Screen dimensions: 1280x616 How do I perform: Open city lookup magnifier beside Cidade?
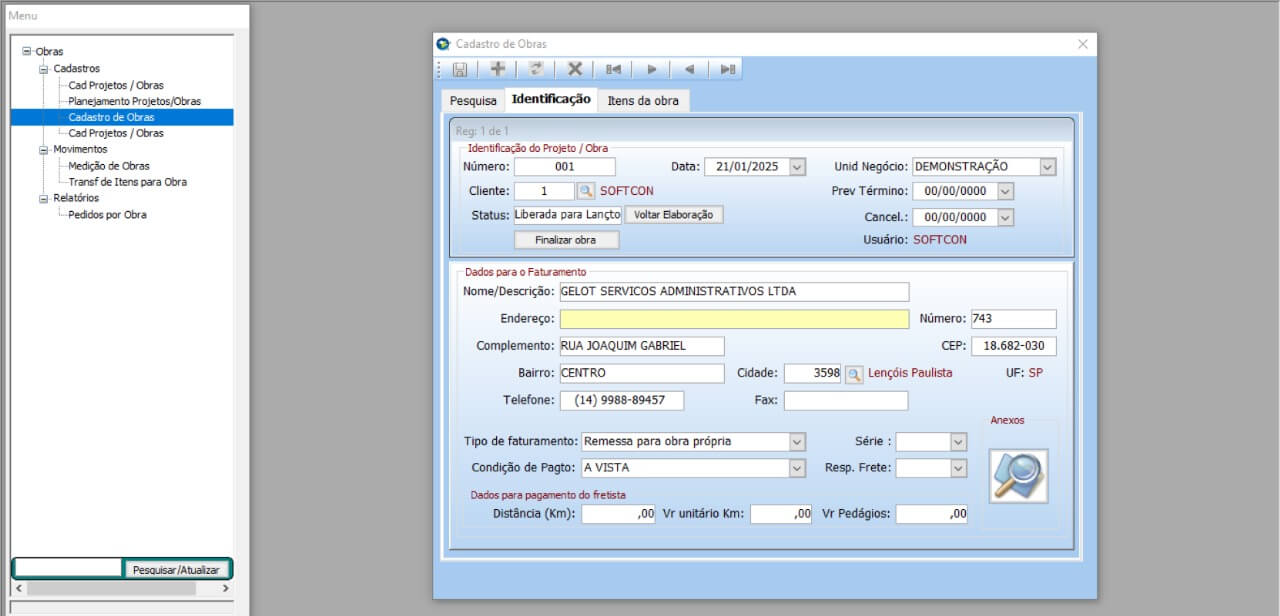[854, 374]
